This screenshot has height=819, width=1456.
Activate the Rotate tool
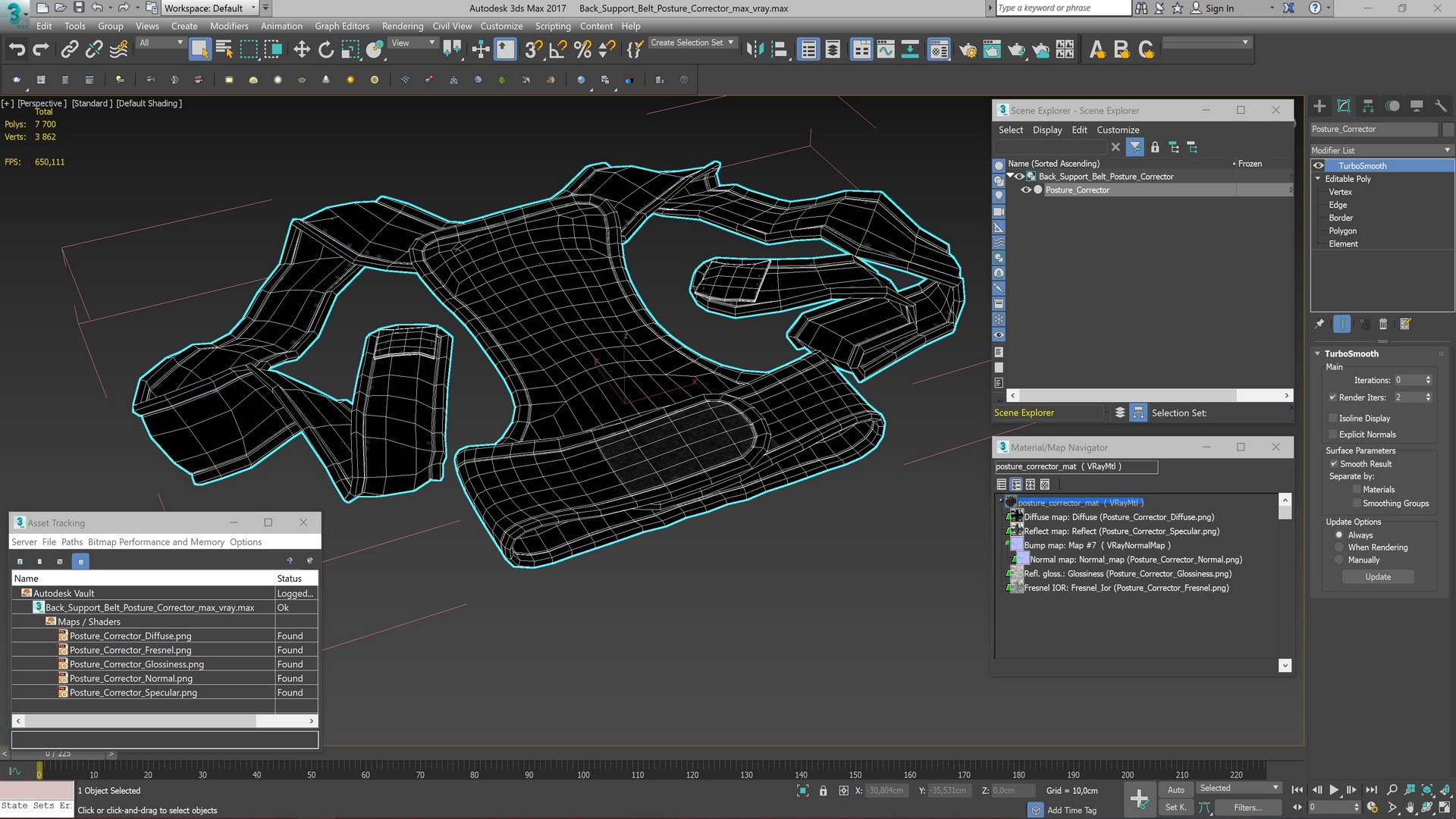(326, 50)
